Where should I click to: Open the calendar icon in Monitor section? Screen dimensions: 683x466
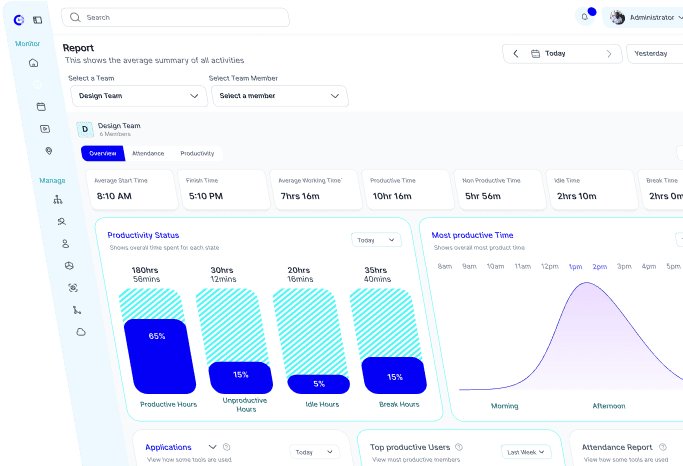41,106
